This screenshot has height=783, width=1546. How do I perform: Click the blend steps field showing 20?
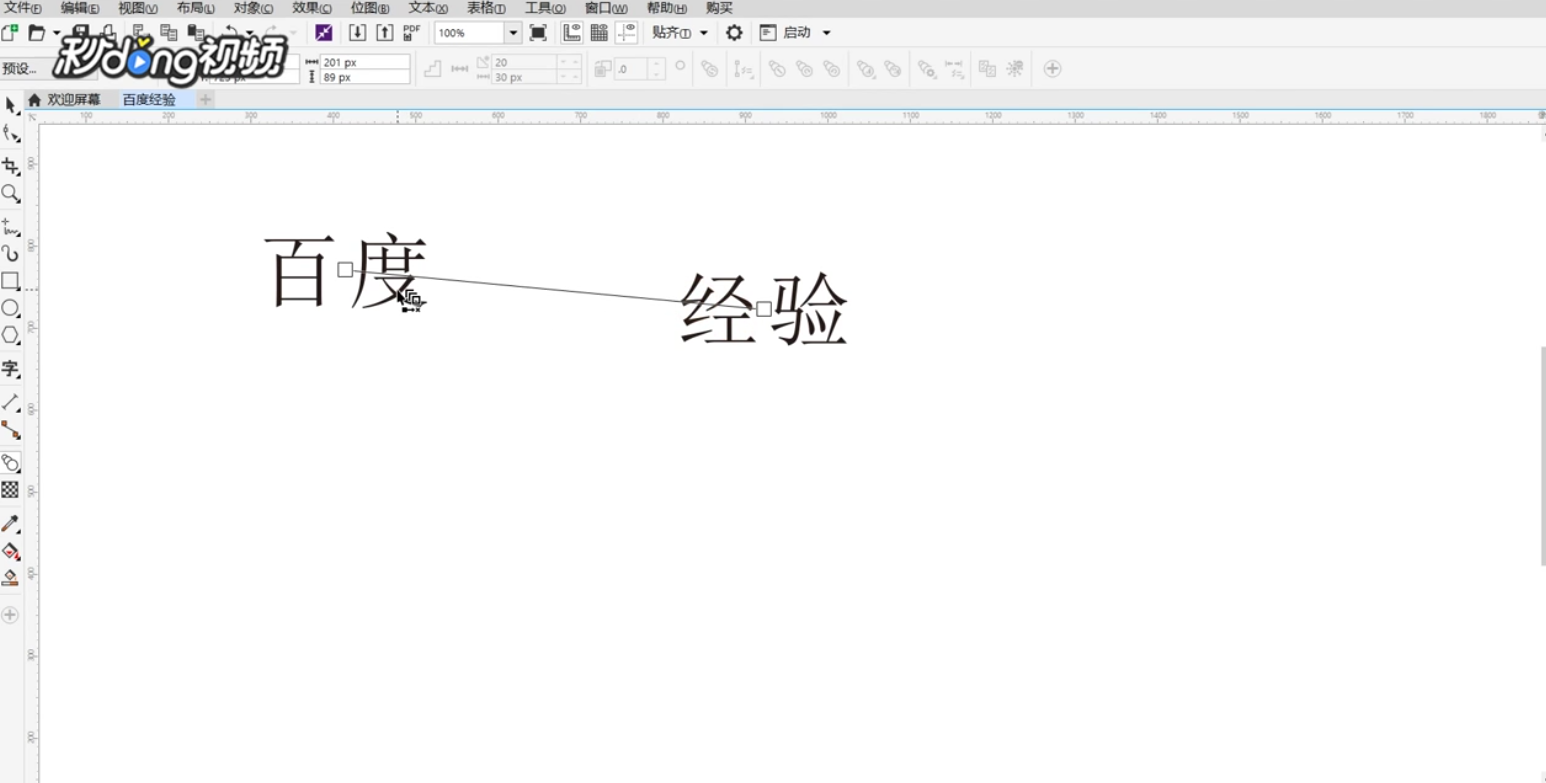pyautogui.click(x=524, y=62)
